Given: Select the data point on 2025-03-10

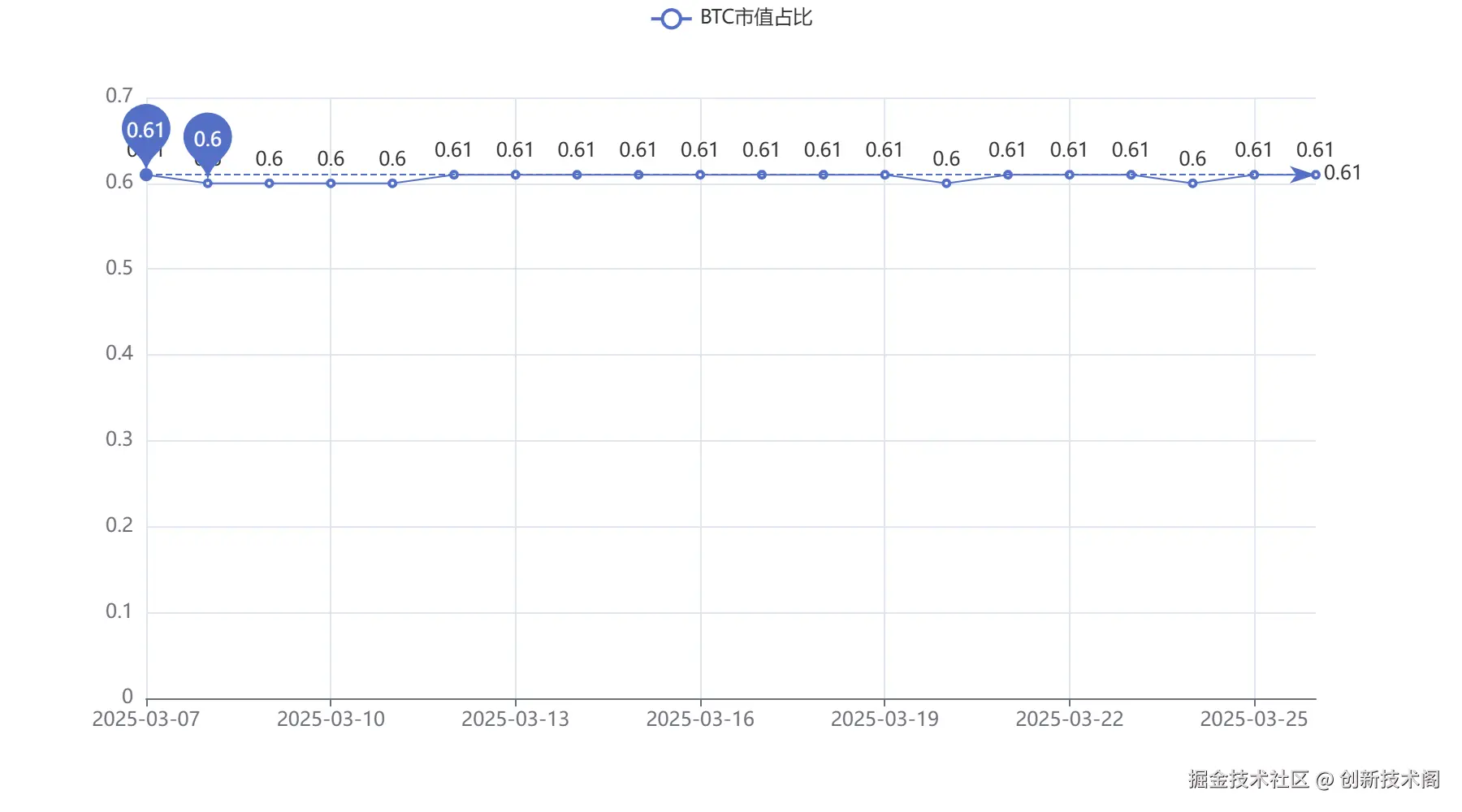Looking at the screenshot, I should point(331,184).
